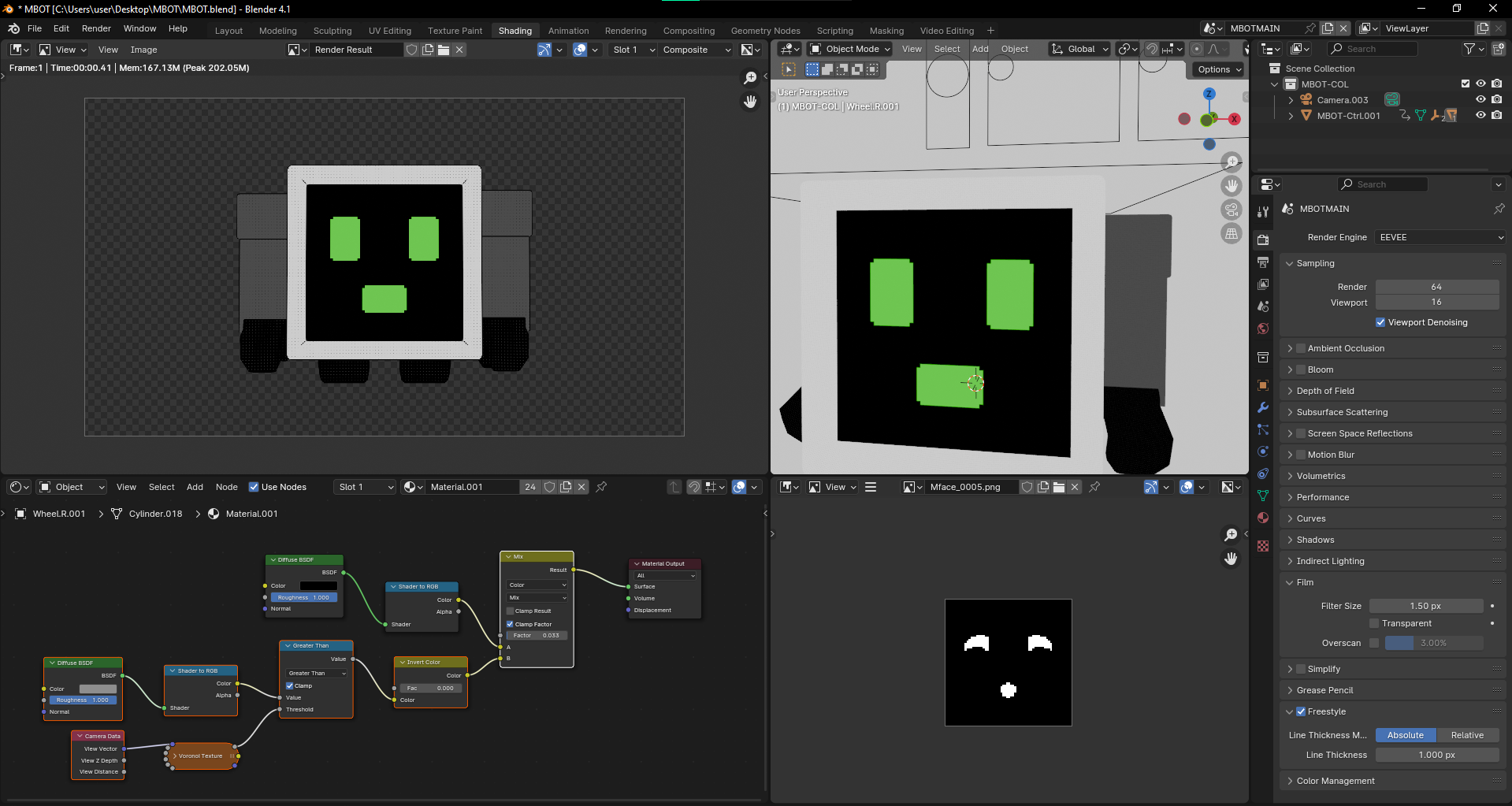Select the Set mode selection box icon
This screenshot has height=806, width=1512.
812,69
